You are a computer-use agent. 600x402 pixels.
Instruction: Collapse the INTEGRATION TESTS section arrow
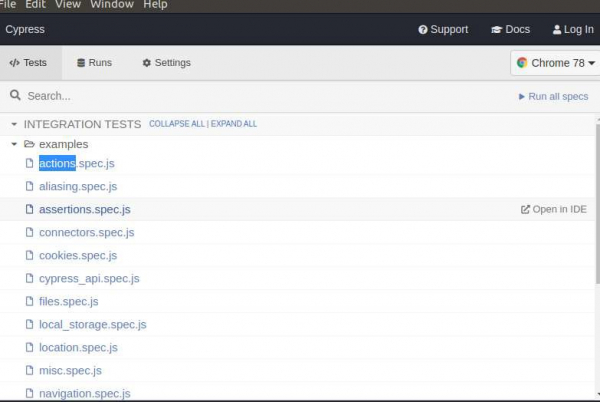[14, 124]
